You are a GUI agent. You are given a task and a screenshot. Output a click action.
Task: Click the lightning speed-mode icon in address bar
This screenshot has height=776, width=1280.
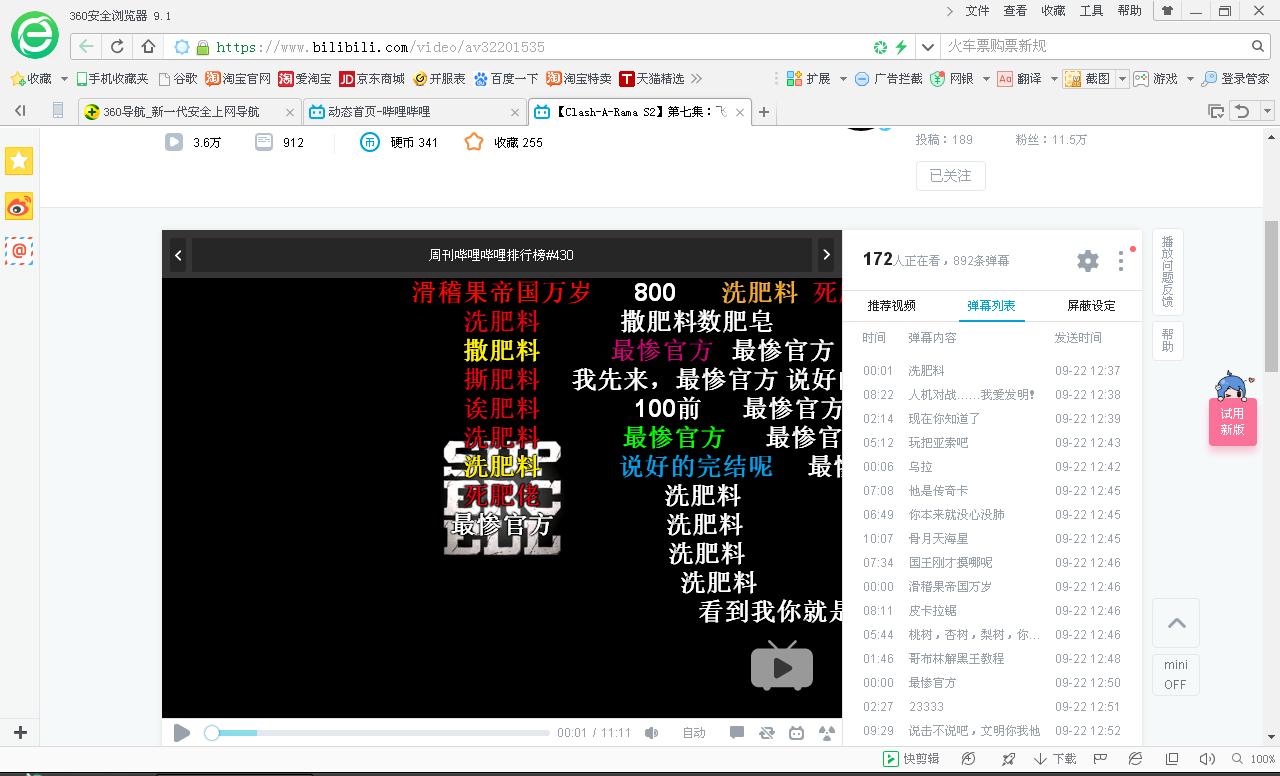tap(901, 47)
